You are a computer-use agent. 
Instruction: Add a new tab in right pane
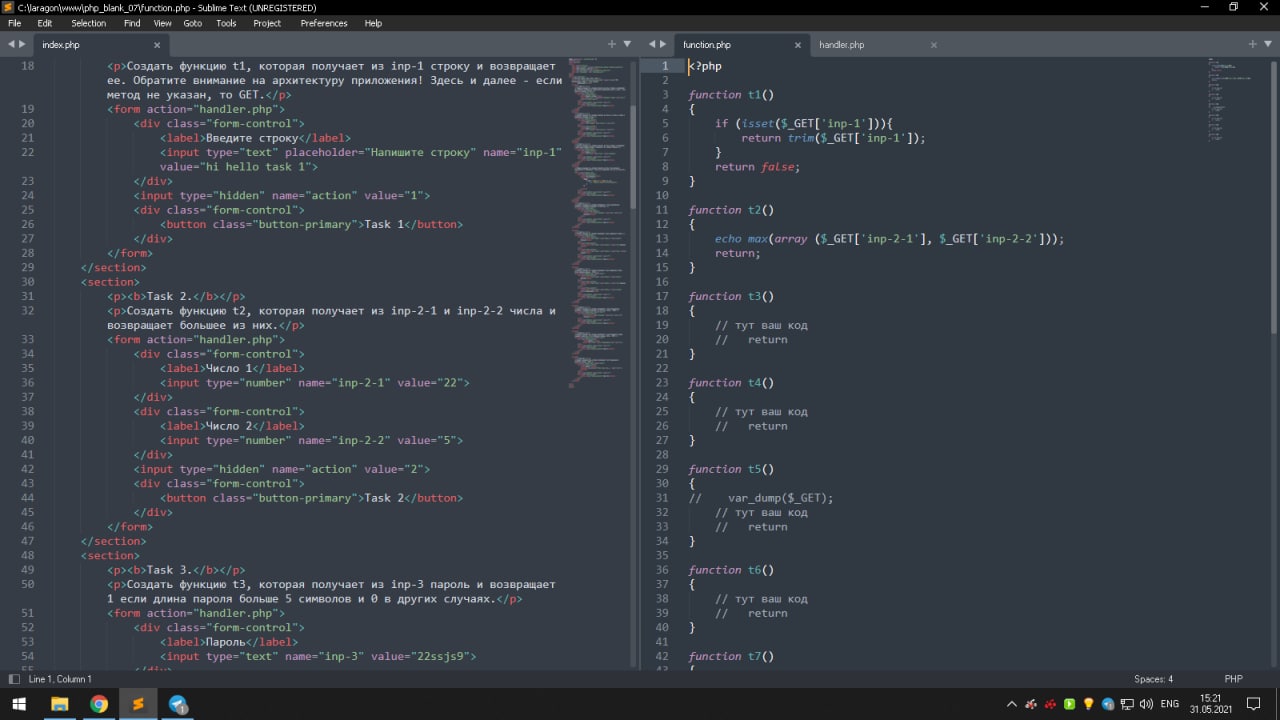[1252, 44]
